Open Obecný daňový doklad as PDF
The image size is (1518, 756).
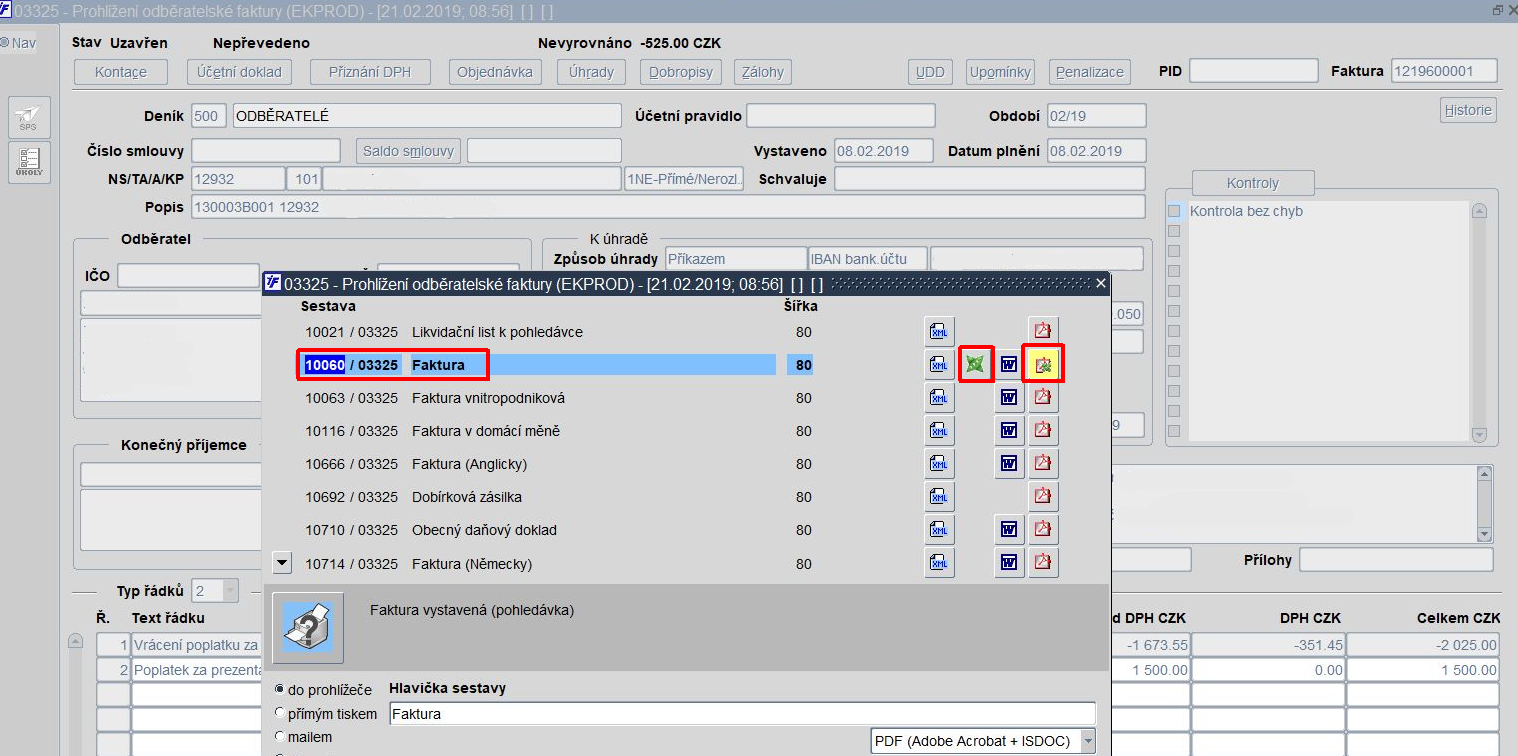(x=1043, y=530)
